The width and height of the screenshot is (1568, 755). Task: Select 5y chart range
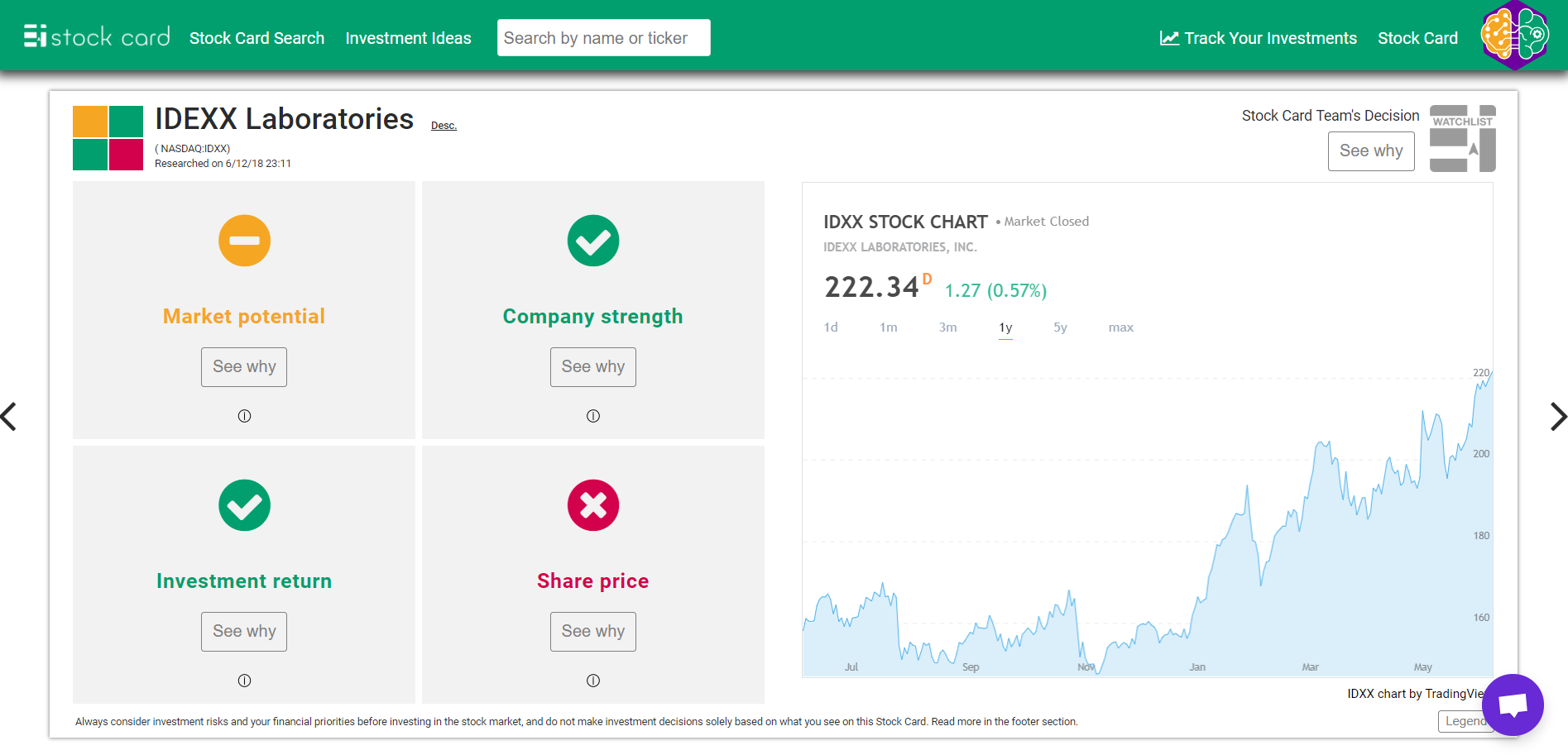(x=1060, y=327)
